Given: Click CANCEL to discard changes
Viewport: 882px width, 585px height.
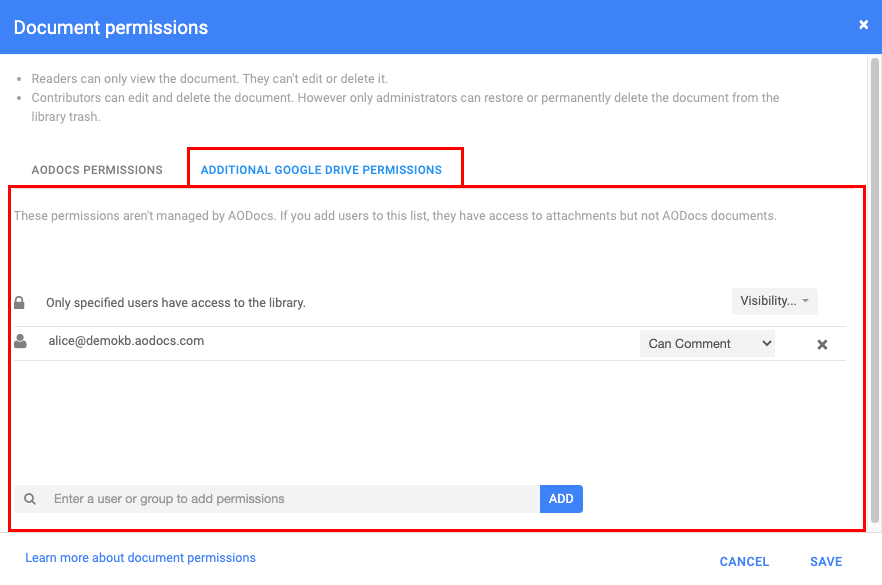Looking at the screenshot, I should point(744,561).
